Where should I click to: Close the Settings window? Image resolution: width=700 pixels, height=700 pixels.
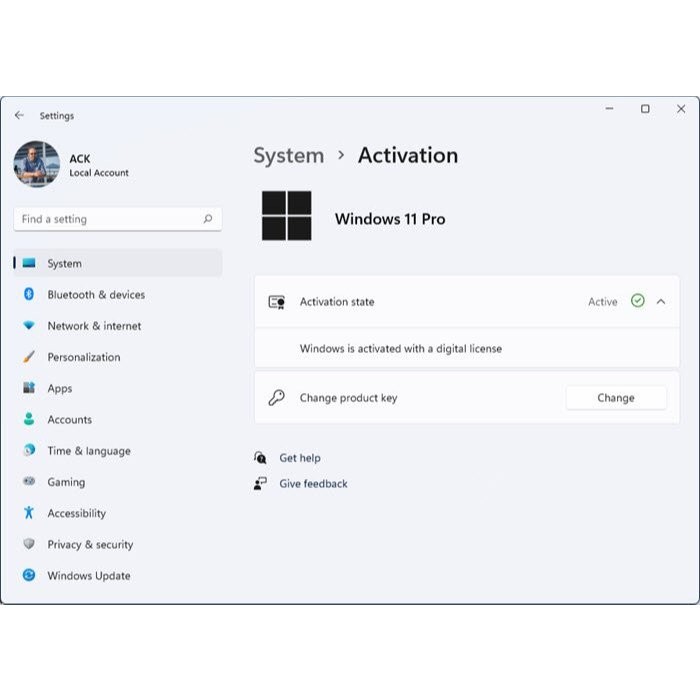tap(681, 108)
